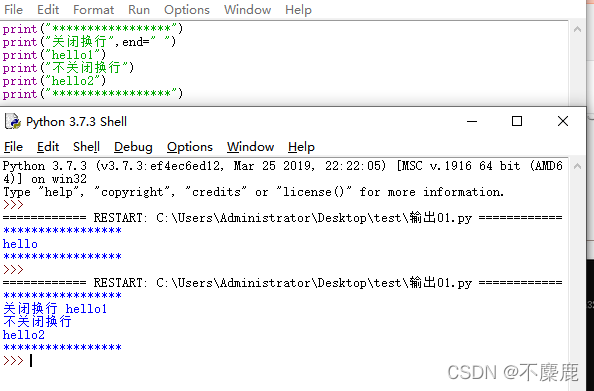Click the shell output line "不关闭换行"
Viewport: 594px width, 391px height.
point(37,322)
